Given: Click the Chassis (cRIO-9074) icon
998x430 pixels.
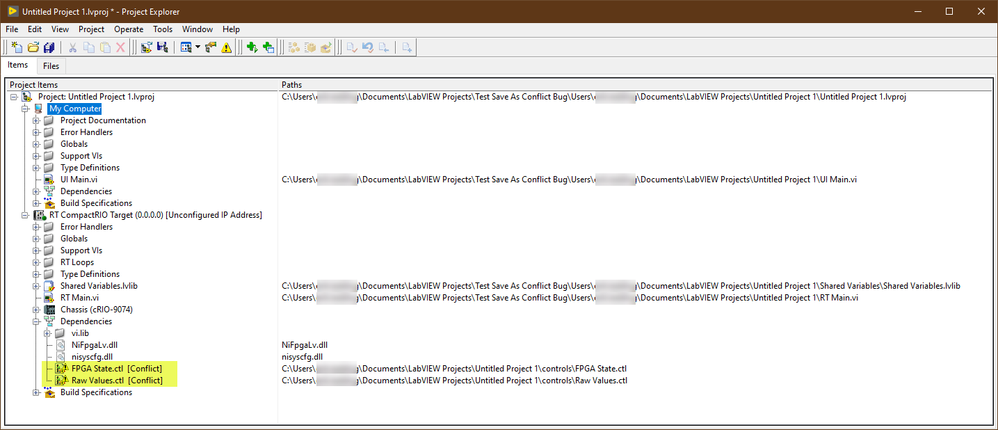Looking at the screenshot, I should click(x=49, y=310).
